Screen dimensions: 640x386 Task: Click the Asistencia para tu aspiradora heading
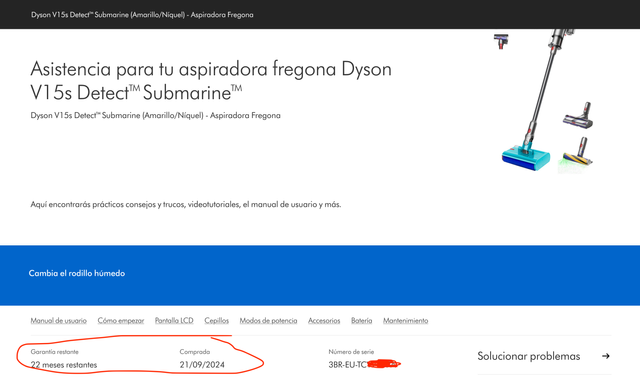pos(211,80)
